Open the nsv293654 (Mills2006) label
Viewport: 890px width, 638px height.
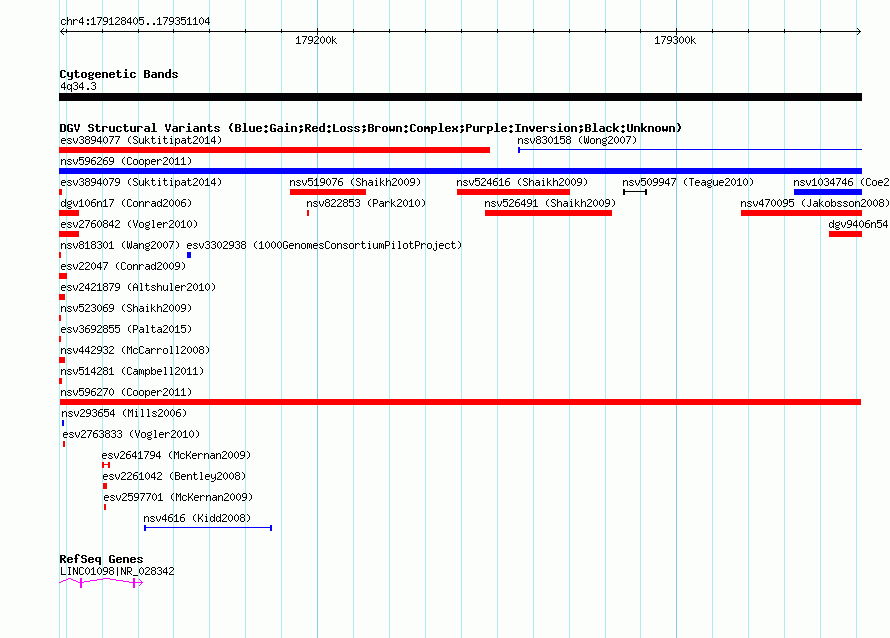pos(124,413)
